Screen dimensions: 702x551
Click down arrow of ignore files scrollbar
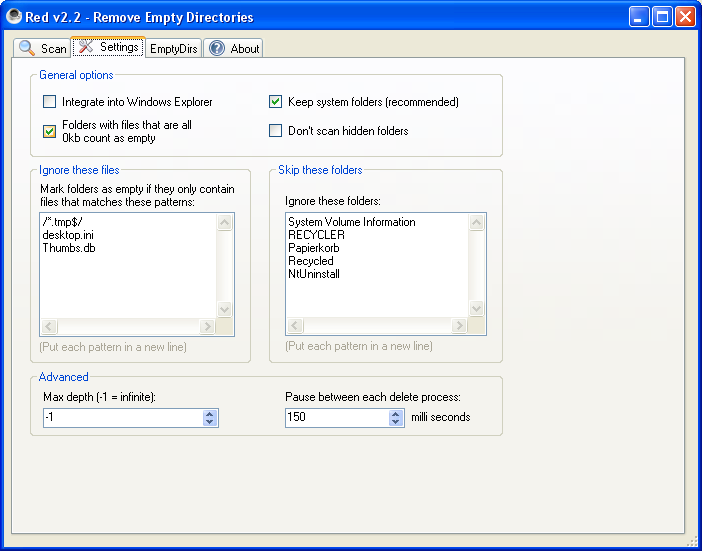[224, 309]
